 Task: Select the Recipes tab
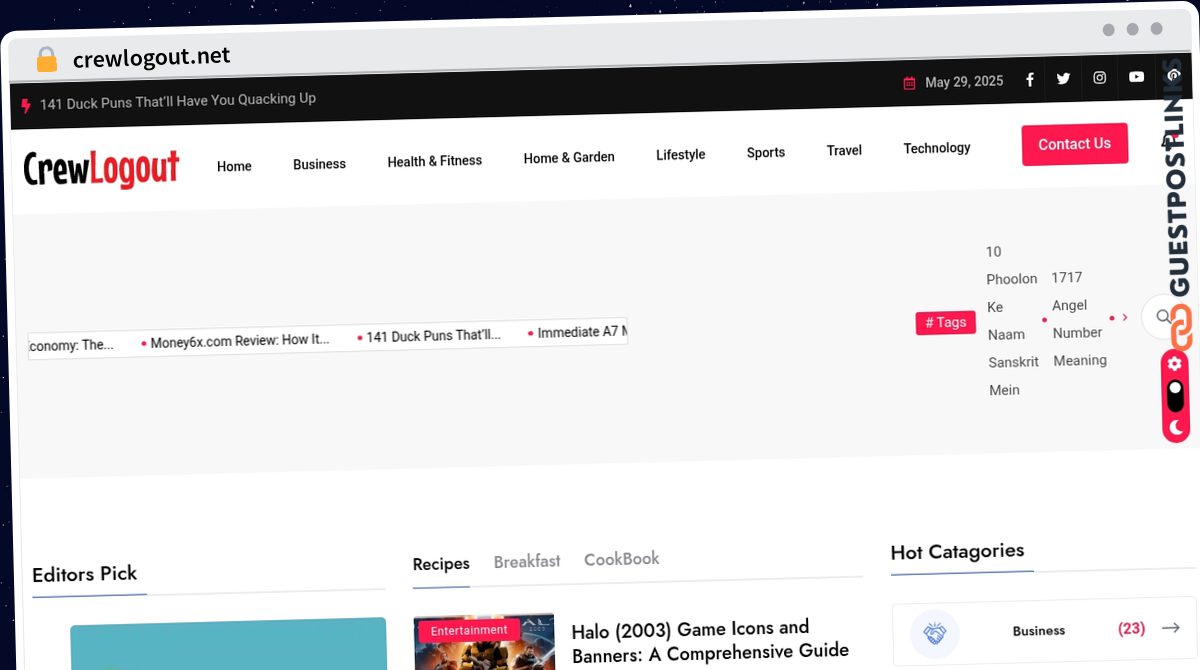[441, 564]
